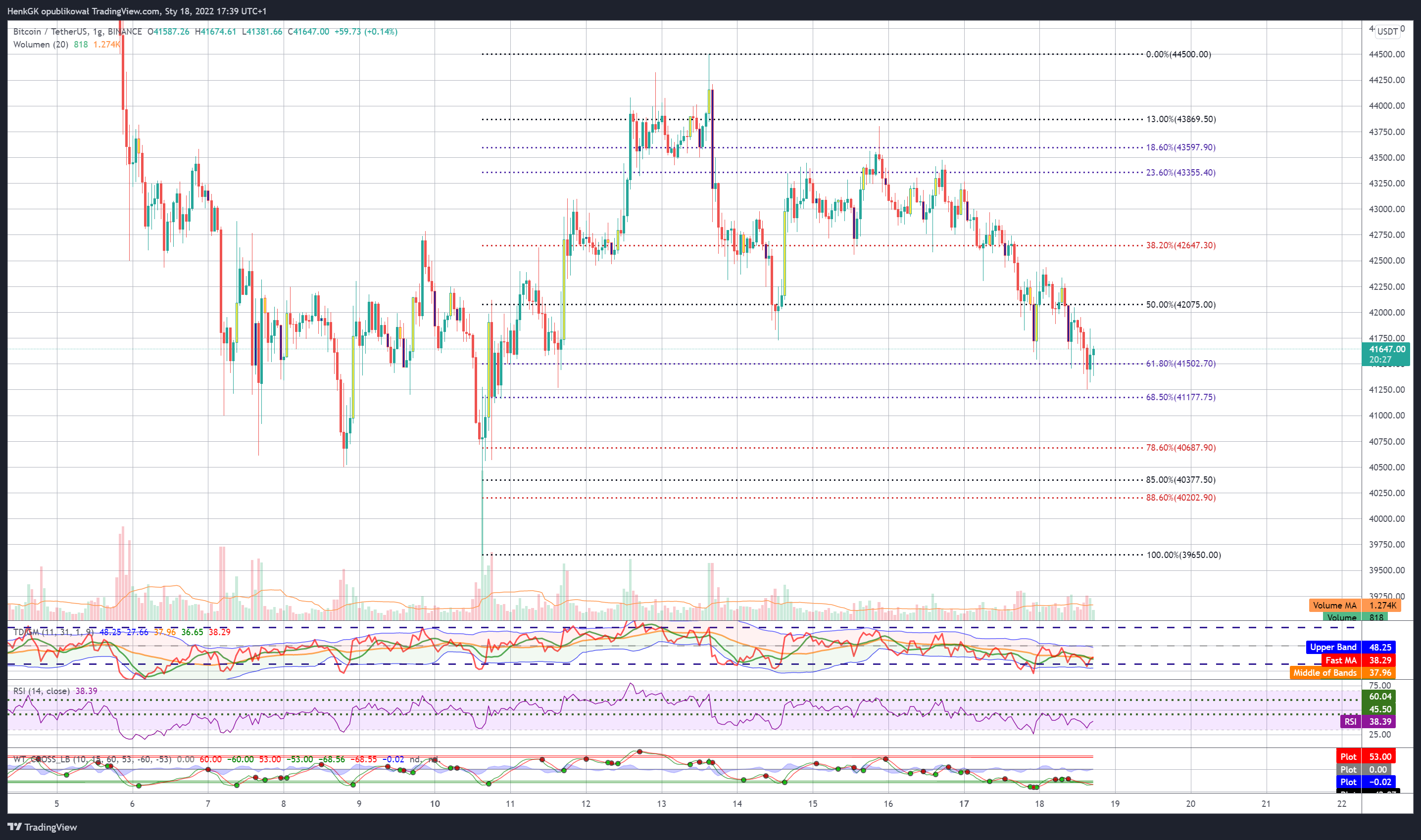This screenshot has width=1421, height=840.
Task: Select the 23.60%(43355.40) Fibonacci label
Action: [x=1180, y=173]
